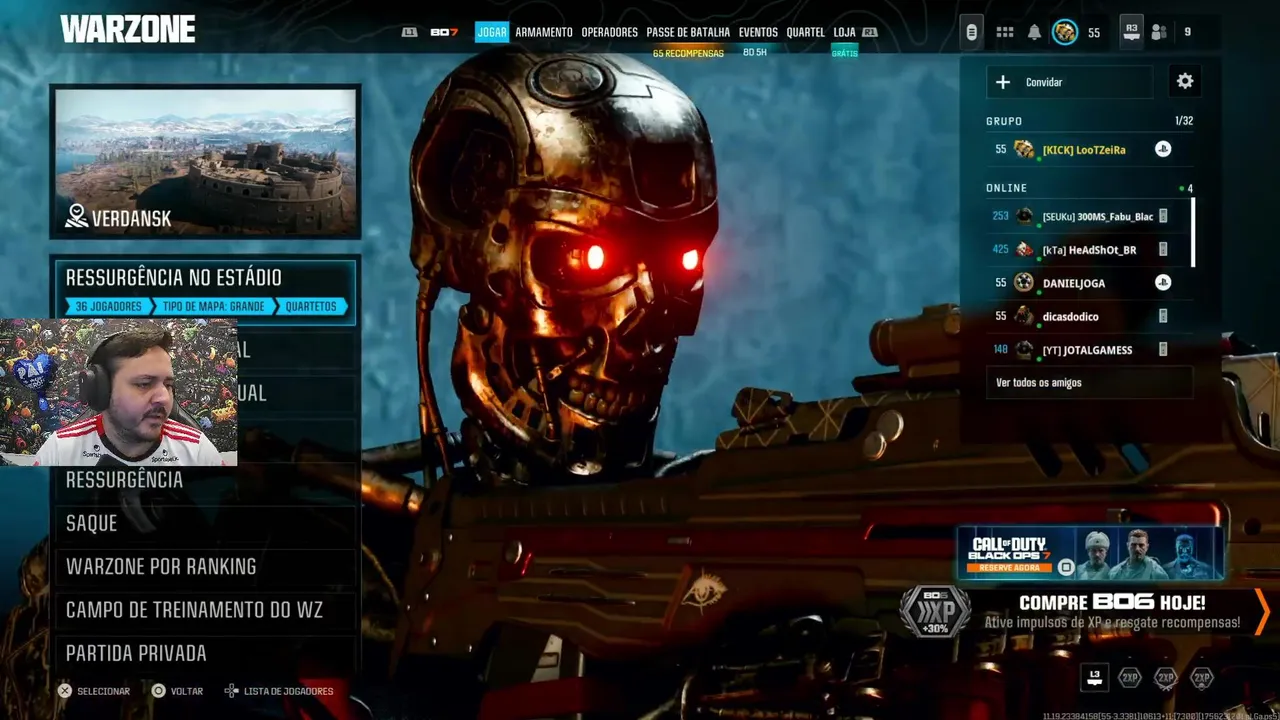Open the EVENTOS tab
The height and width of the screenshot is (720, 1280).
click(758, 32)
